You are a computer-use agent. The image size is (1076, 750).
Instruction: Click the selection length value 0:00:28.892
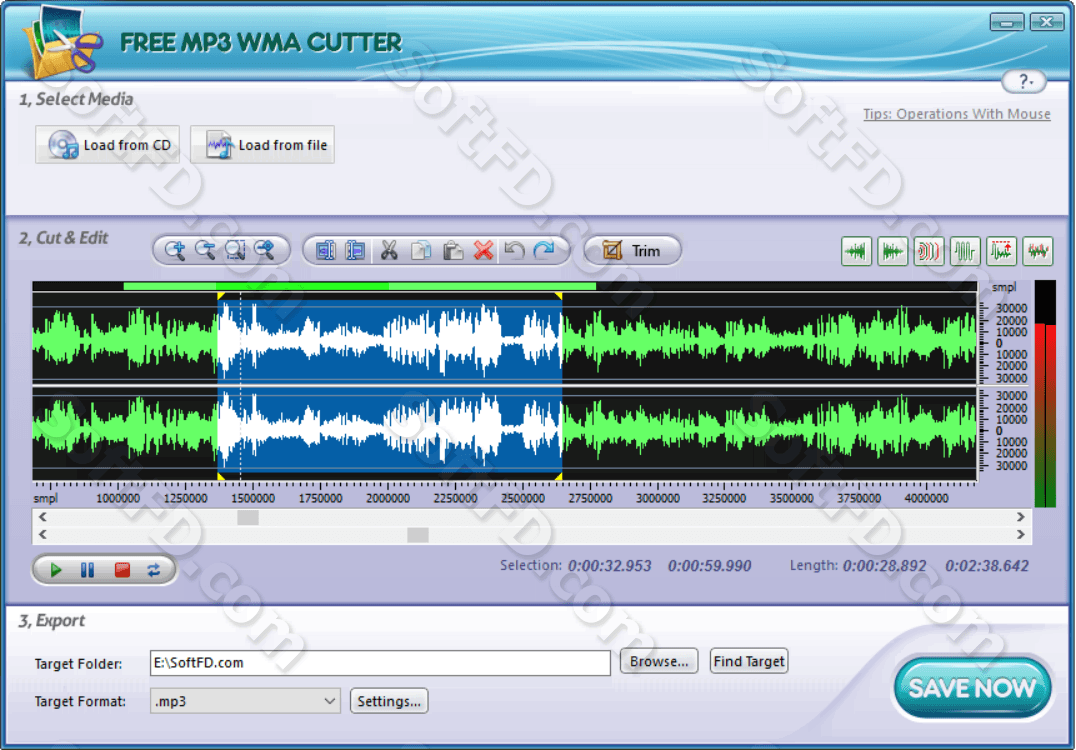pos(884,566)
